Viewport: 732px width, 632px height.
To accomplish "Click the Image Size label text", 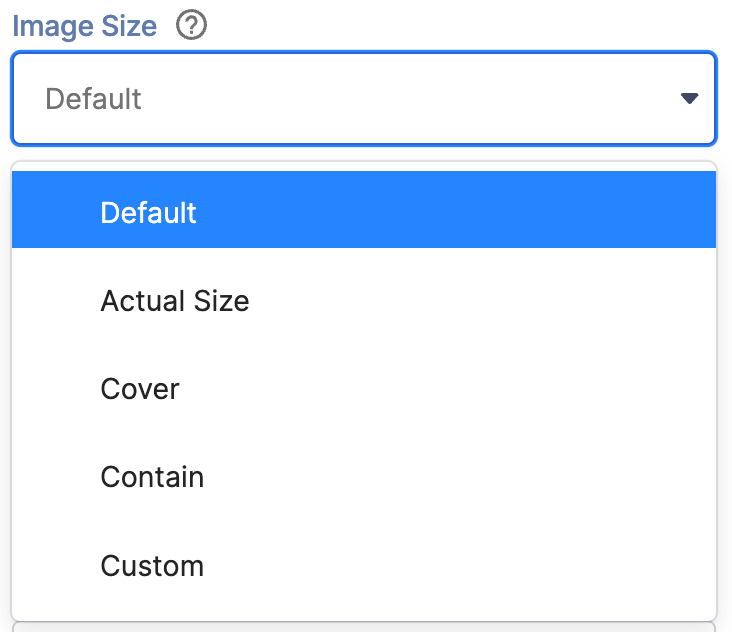I will pos(84,26).
